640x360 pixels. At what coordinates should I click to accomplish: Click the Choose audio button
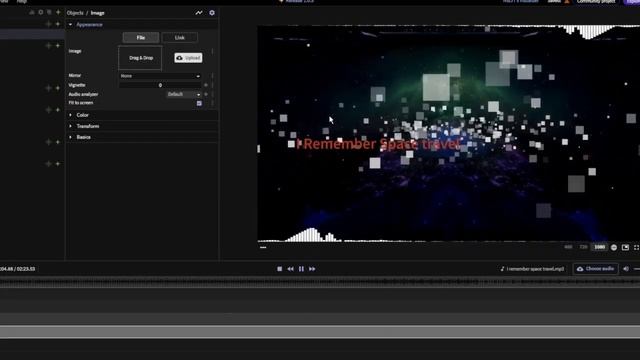click(x=596, y=269)
